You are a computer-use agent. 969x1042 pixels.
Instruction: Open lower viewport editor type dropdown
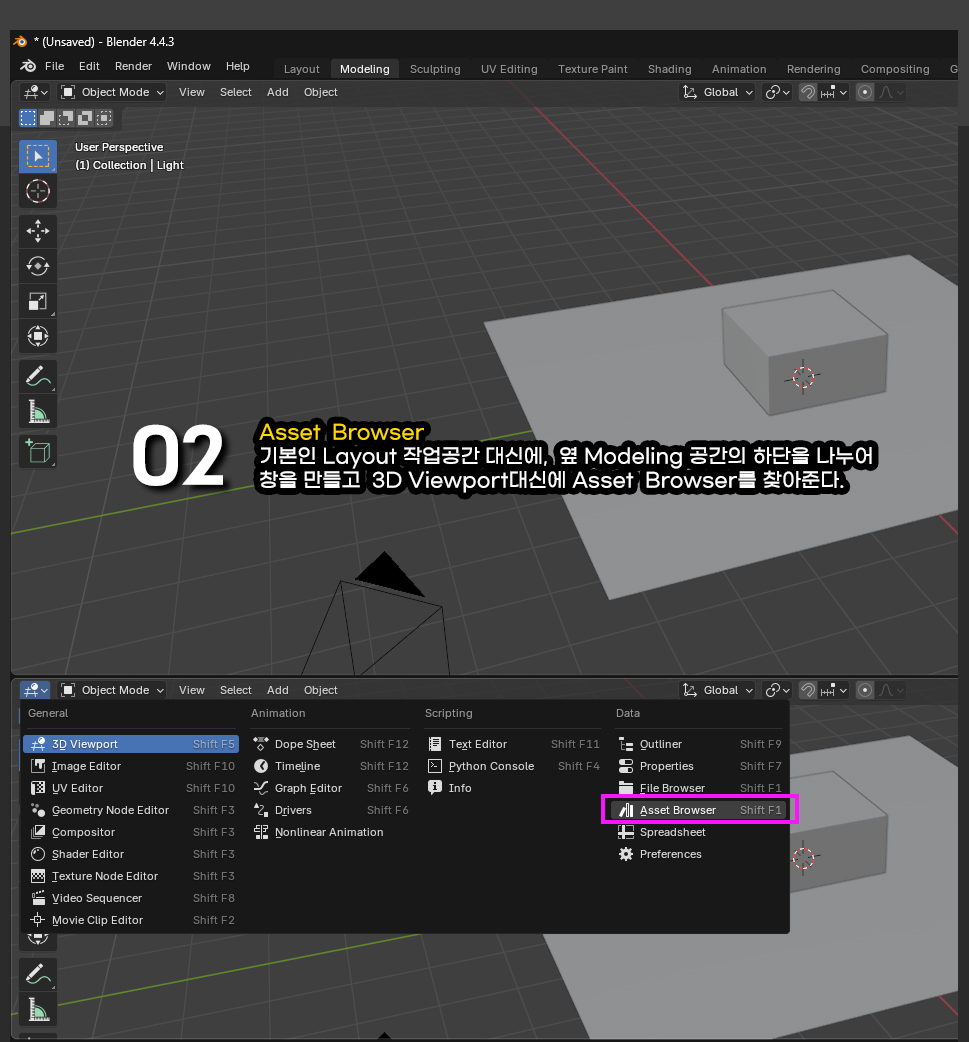point(35,690)
